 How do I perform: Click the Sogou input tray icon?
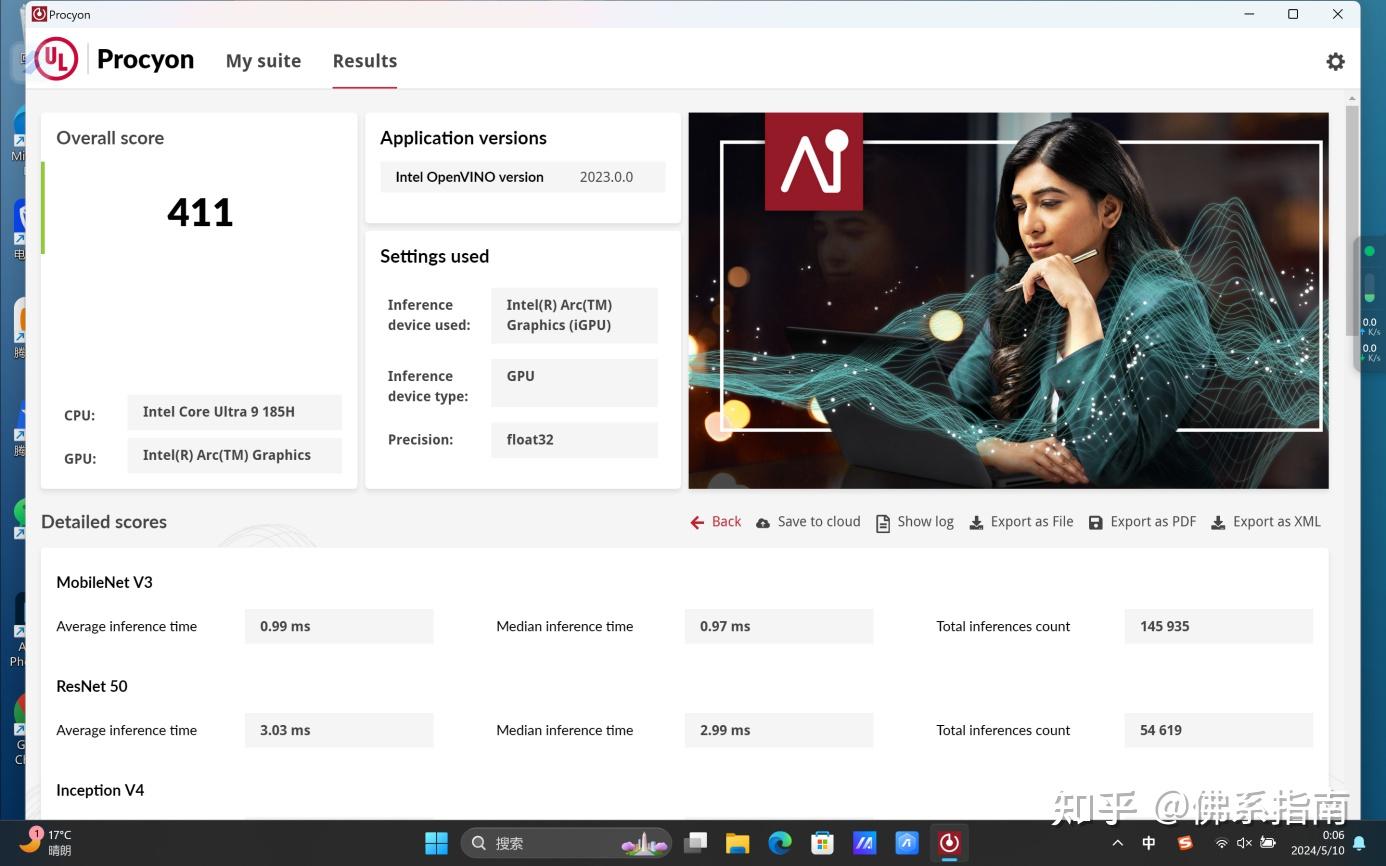pyautogui.click(x=1185, y=843)
